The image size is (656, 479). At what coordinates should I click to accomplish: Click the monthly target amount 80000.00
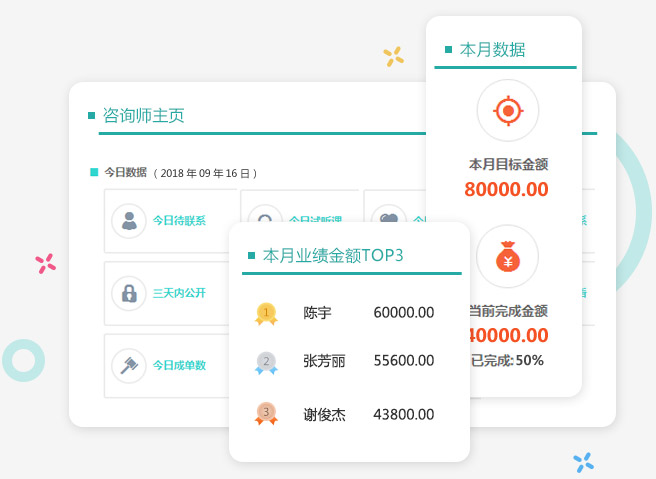click(506, 188)
